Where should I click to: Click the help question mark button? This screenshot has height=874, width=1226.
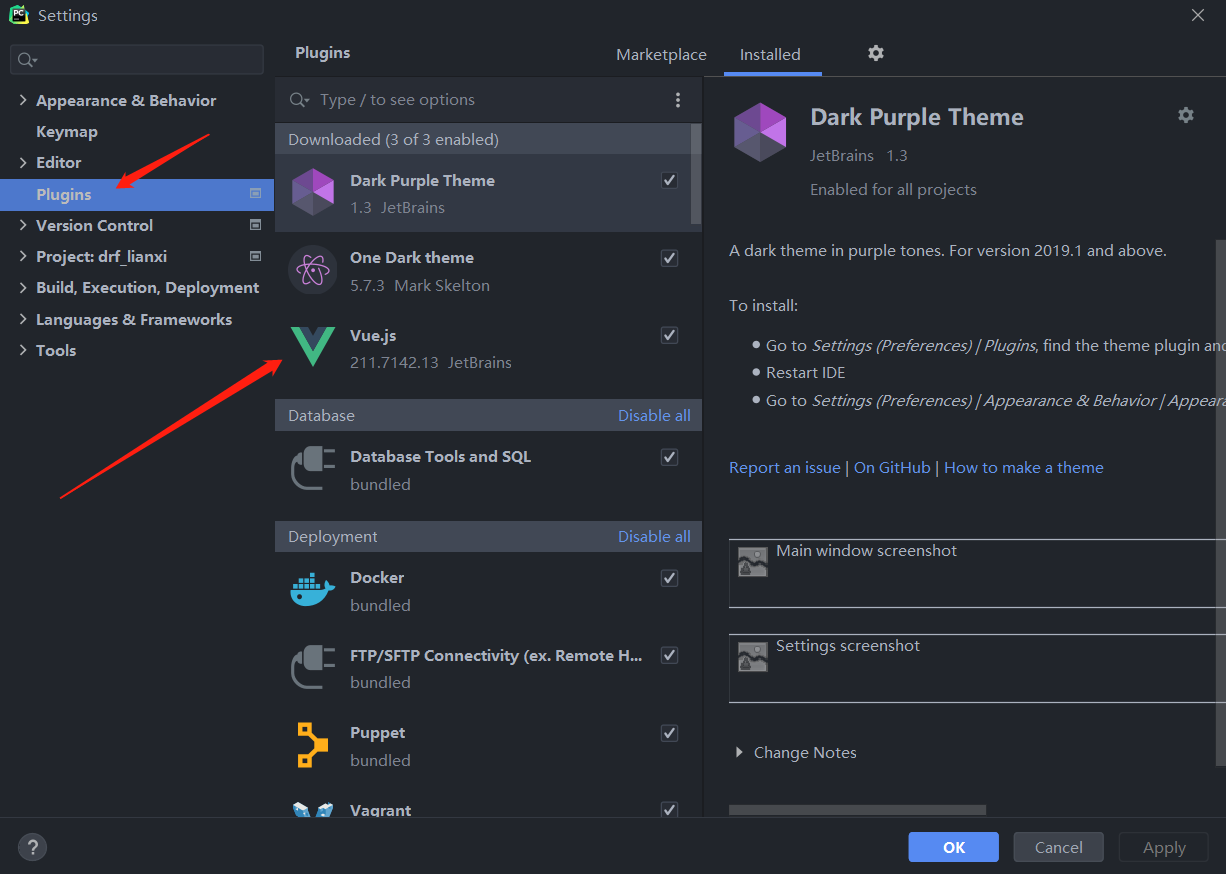click(32, 847)
